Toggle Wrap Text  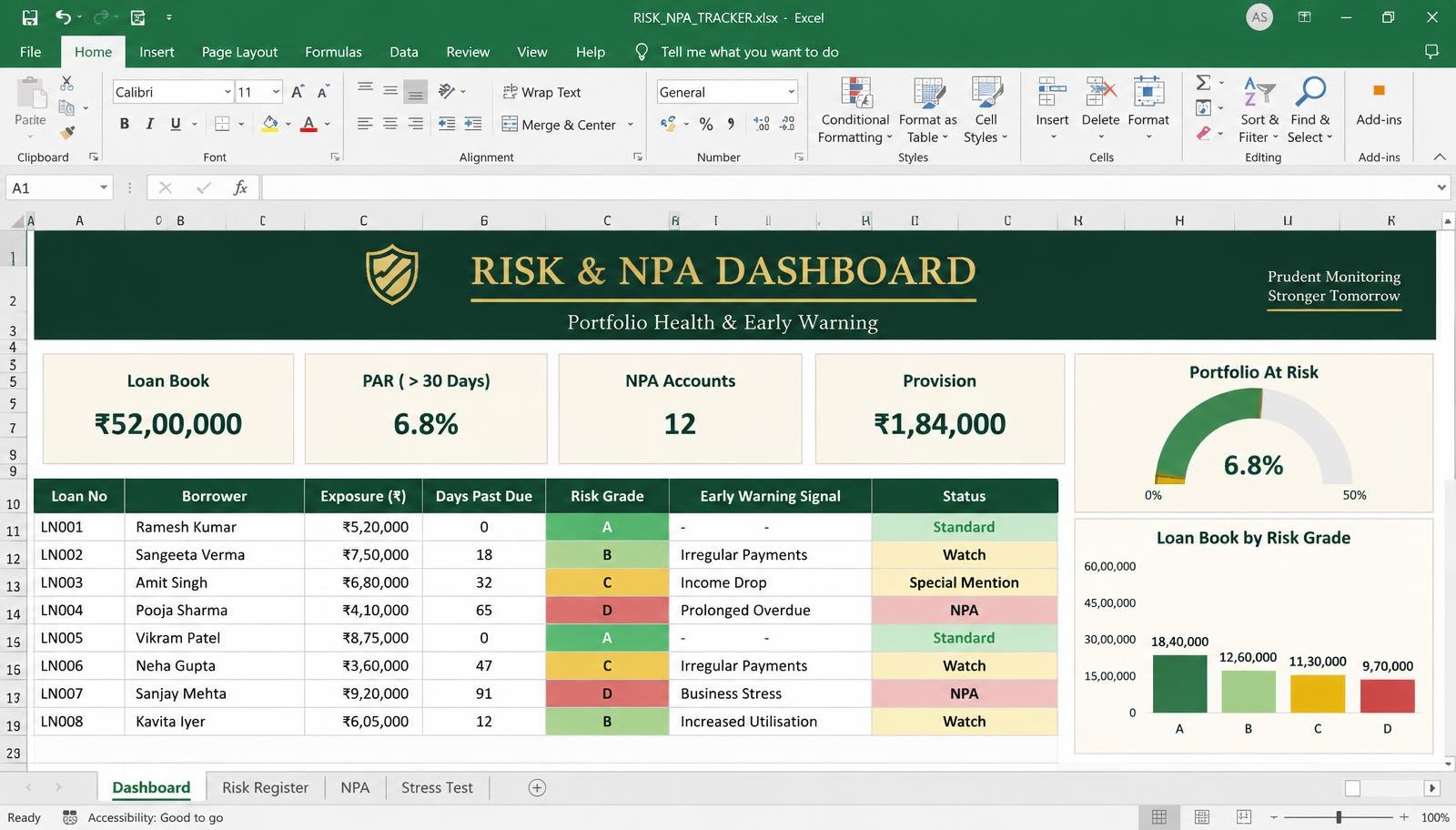pos(541,92)
